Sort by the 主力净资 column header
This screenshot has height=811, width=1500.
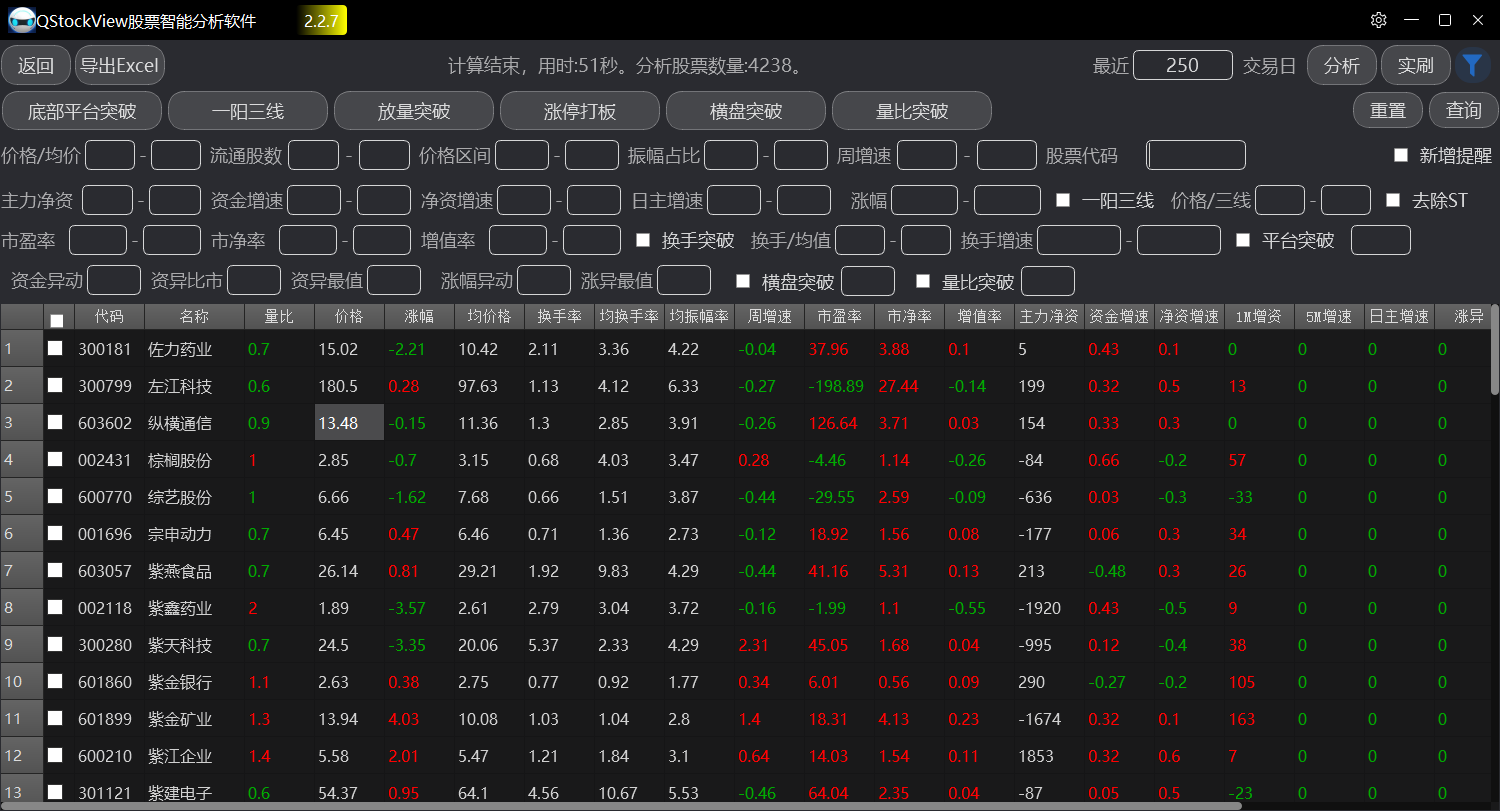(1049, 317)
